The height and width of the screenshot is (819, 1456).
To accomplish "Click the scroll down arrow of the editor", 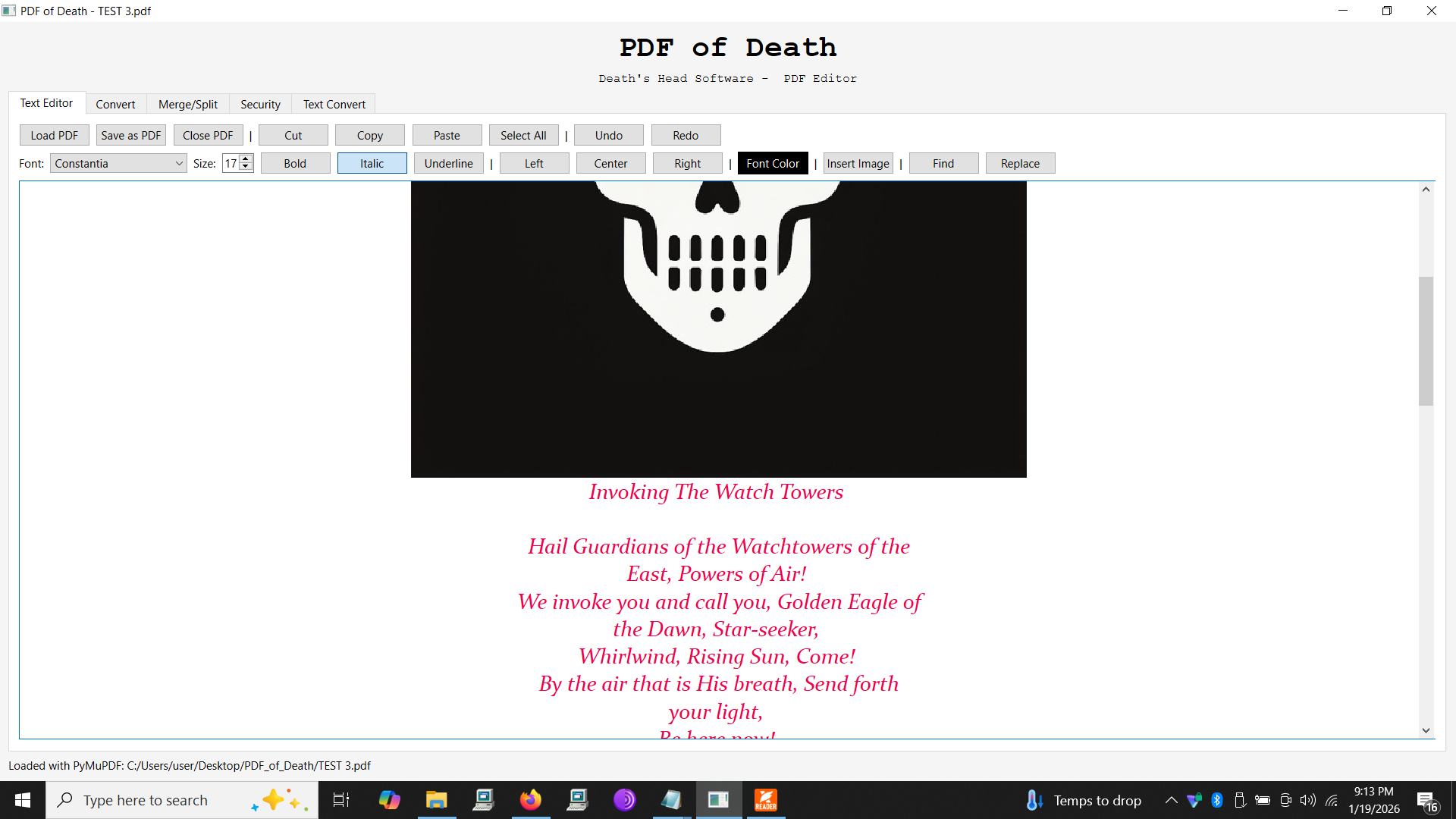I will pos(1426,730).
